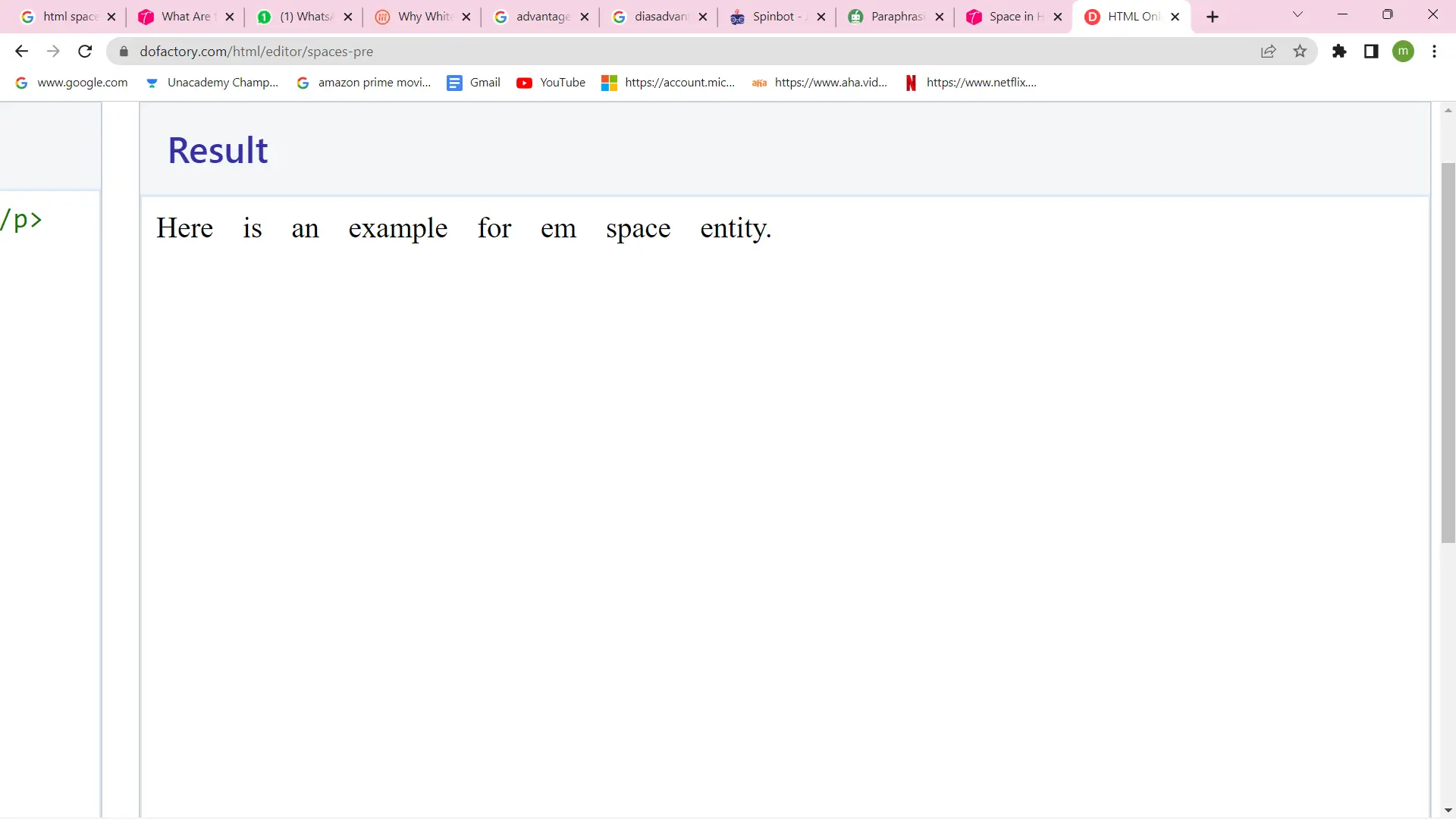Click the browser extensions puzzle icon
The image size is (1456, 819).
[1339, 51]
